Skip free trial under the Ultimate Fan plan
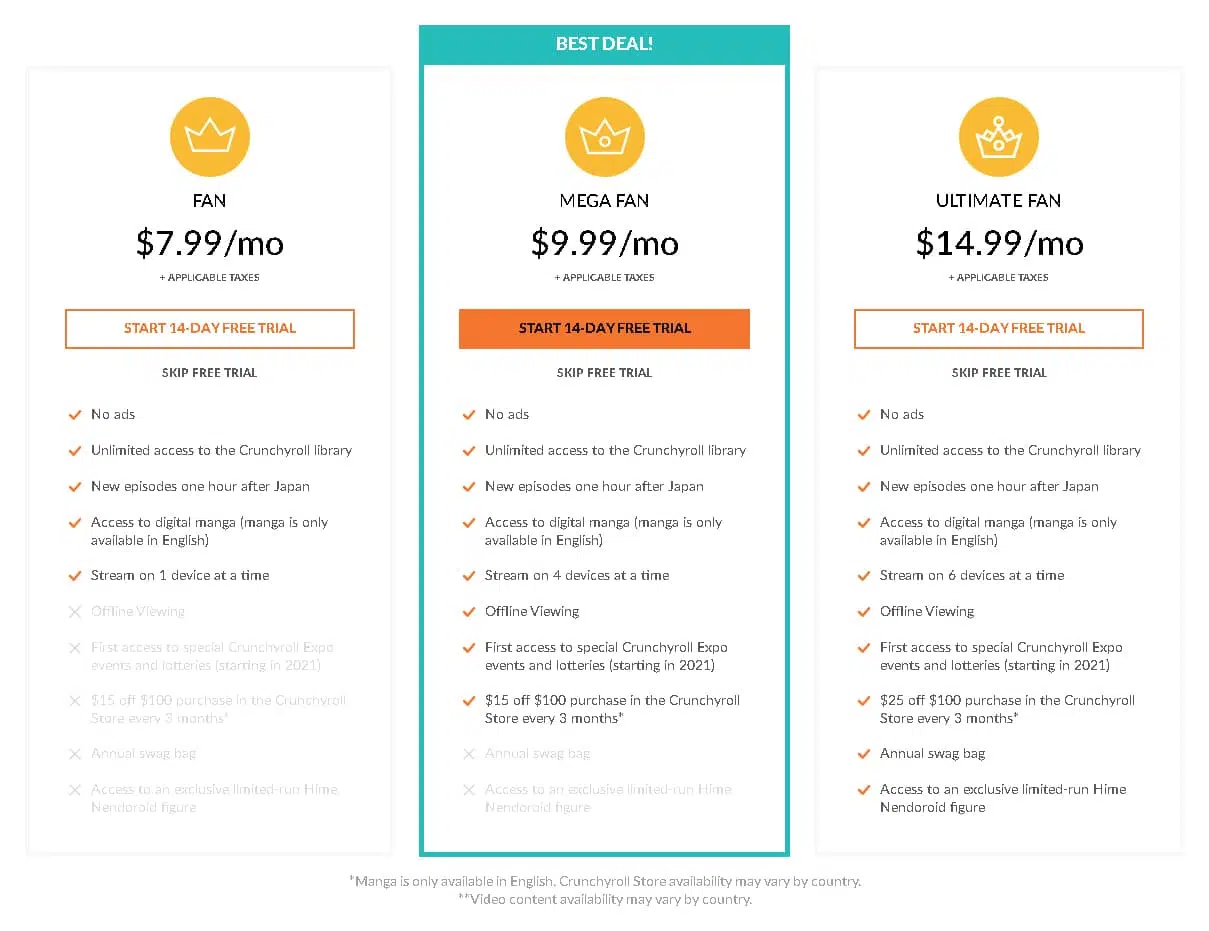Viewport: 1209px width, 931px height. [999, 372]
